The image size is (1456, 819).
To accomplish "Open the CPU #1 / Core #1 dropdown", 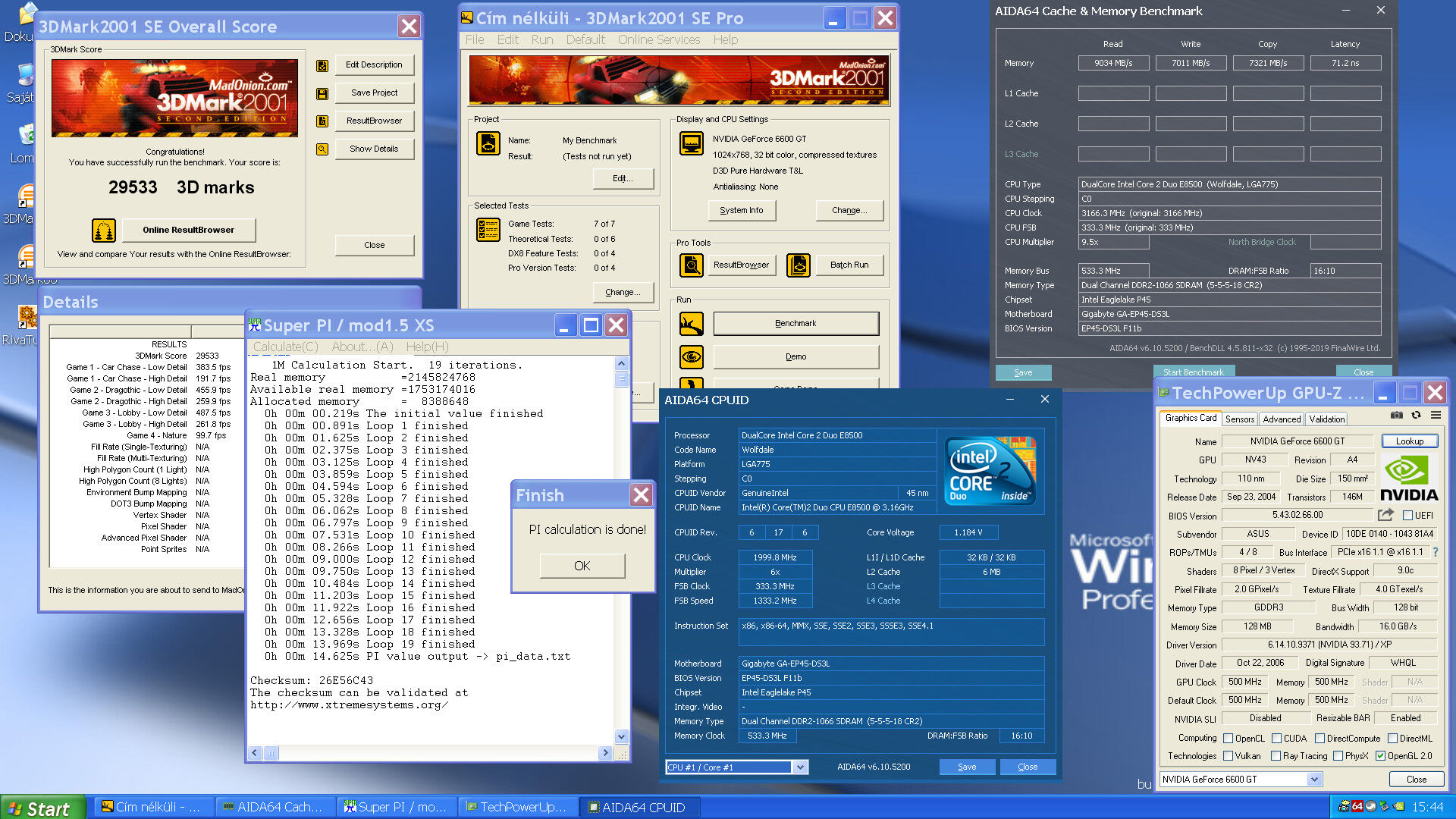I will coord(800,767).
